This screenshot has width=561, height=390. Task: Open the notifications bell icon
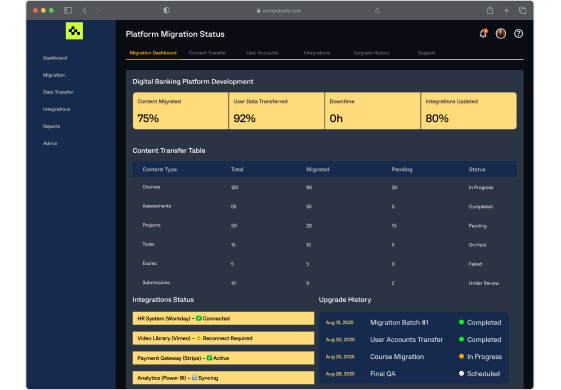coord(483,34)
